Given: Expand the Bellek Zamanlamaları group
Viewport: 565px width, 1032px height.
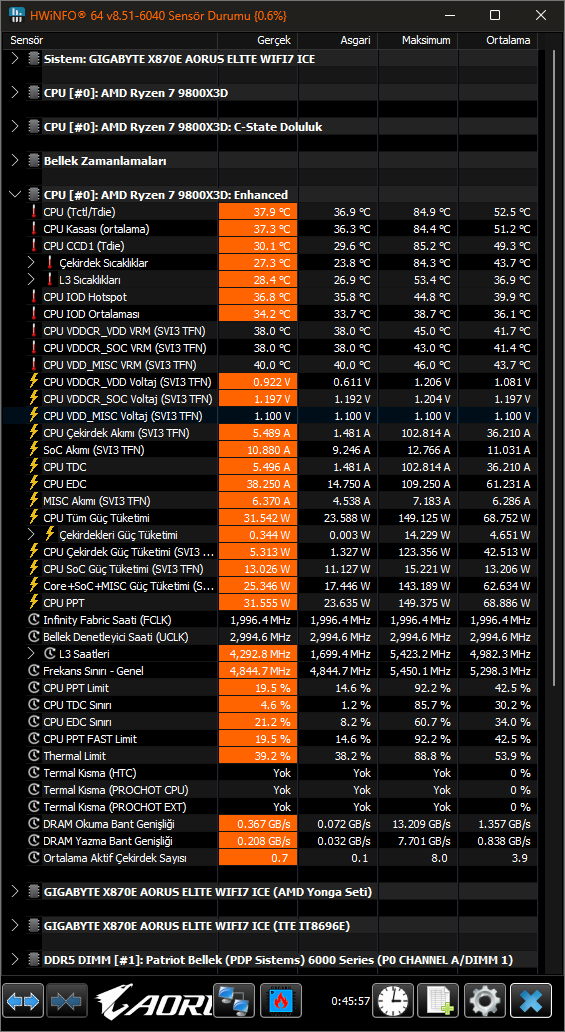Looking at the screenshot, I should (x=15, y=161).
